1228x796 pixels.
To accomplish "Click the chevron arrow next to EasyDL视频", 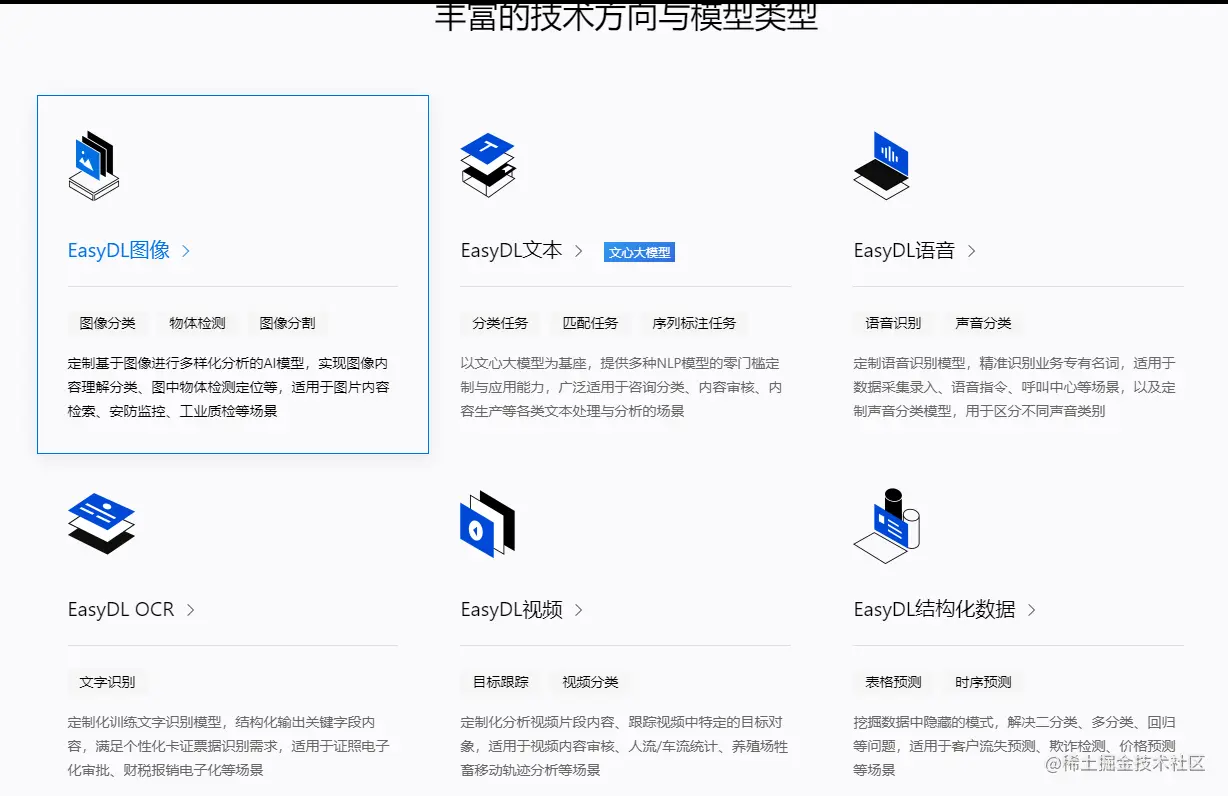I will (x=578, y=610).
